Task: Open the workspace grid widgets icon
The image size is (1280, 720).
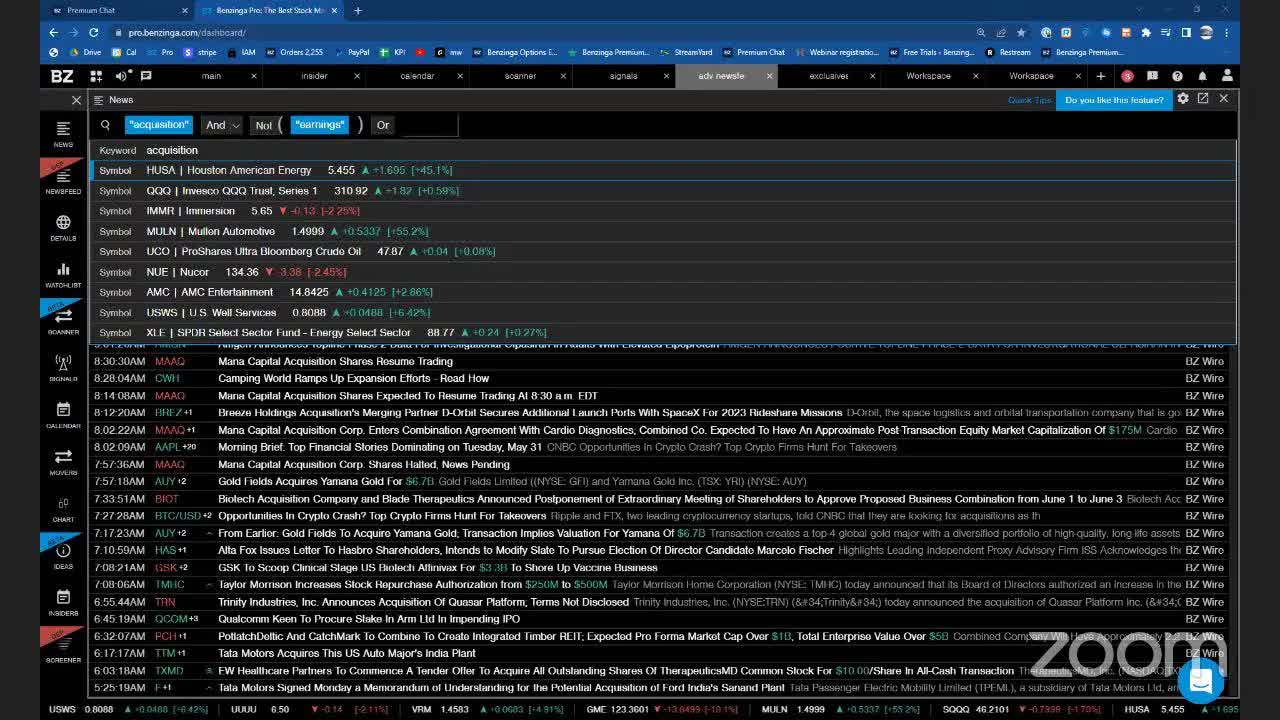Action: click(96, 76)
